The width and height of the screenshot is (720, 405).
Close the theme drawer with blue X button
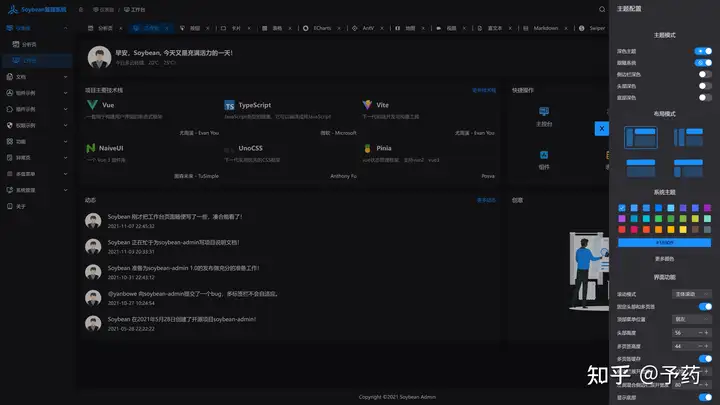click(602, 129)
